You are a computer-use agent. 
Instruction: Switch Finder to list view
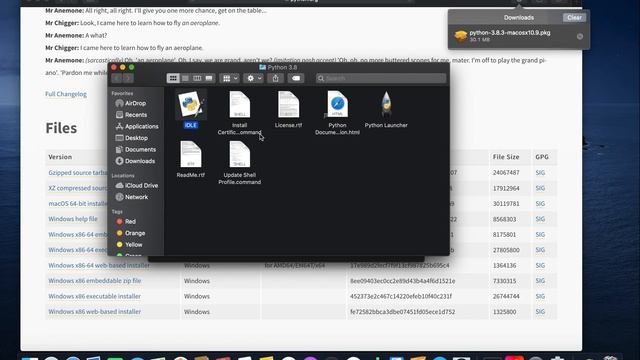[185, 78]
